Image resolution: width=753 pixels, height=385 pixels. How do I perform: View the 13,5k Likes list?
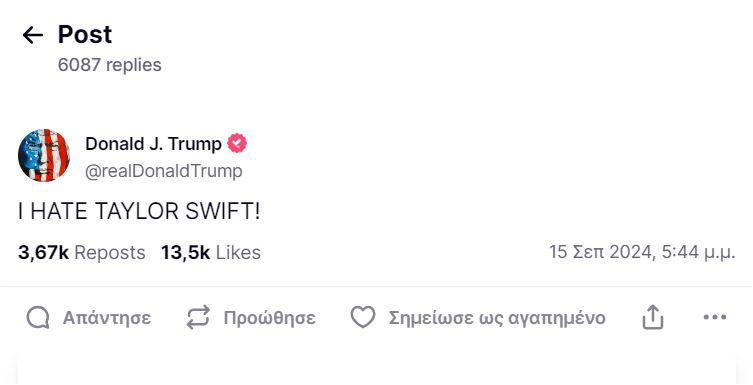211,253
